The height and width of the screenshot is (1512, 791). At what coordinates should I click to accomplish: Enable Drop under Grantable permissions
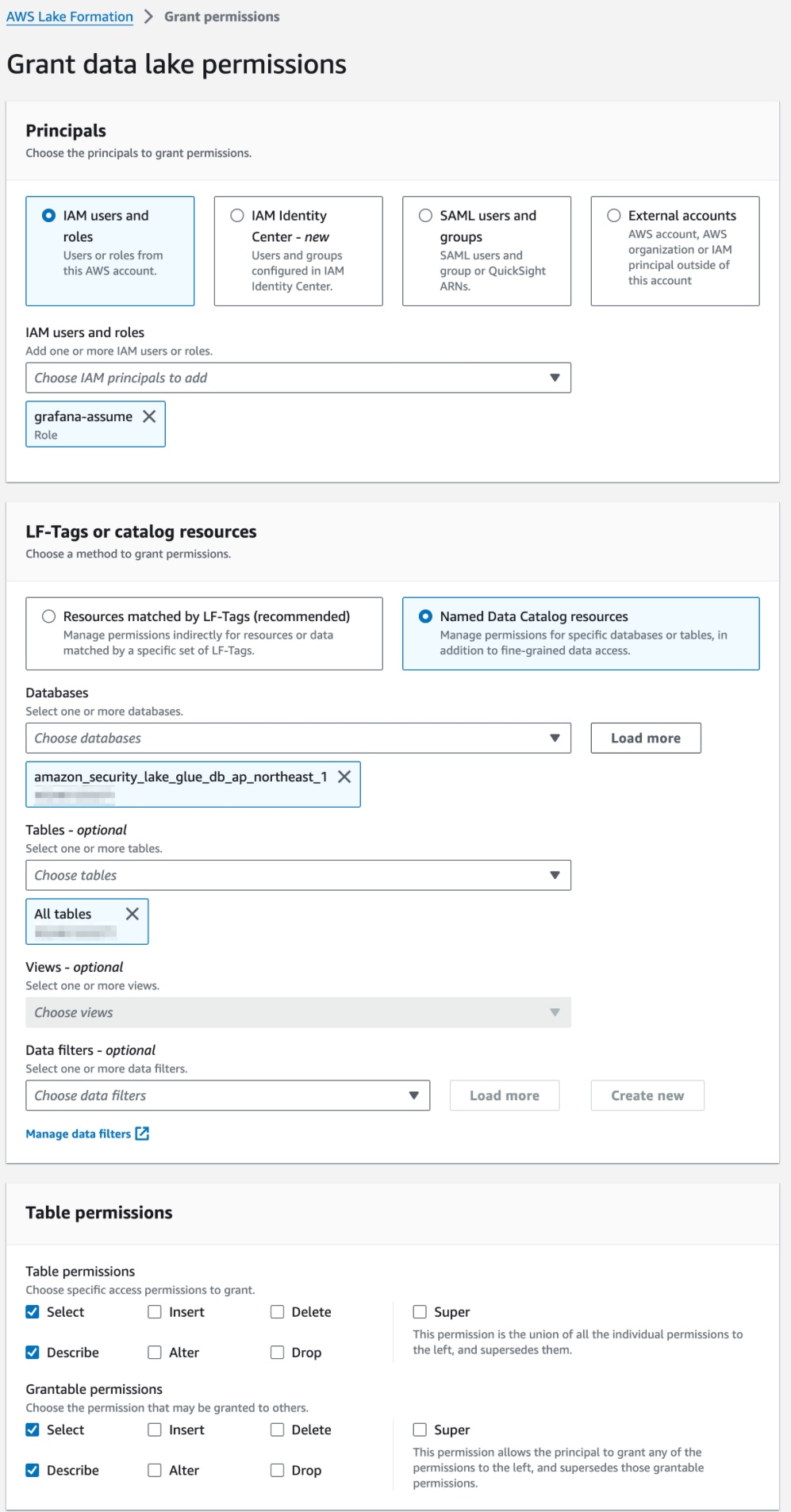277,1470
